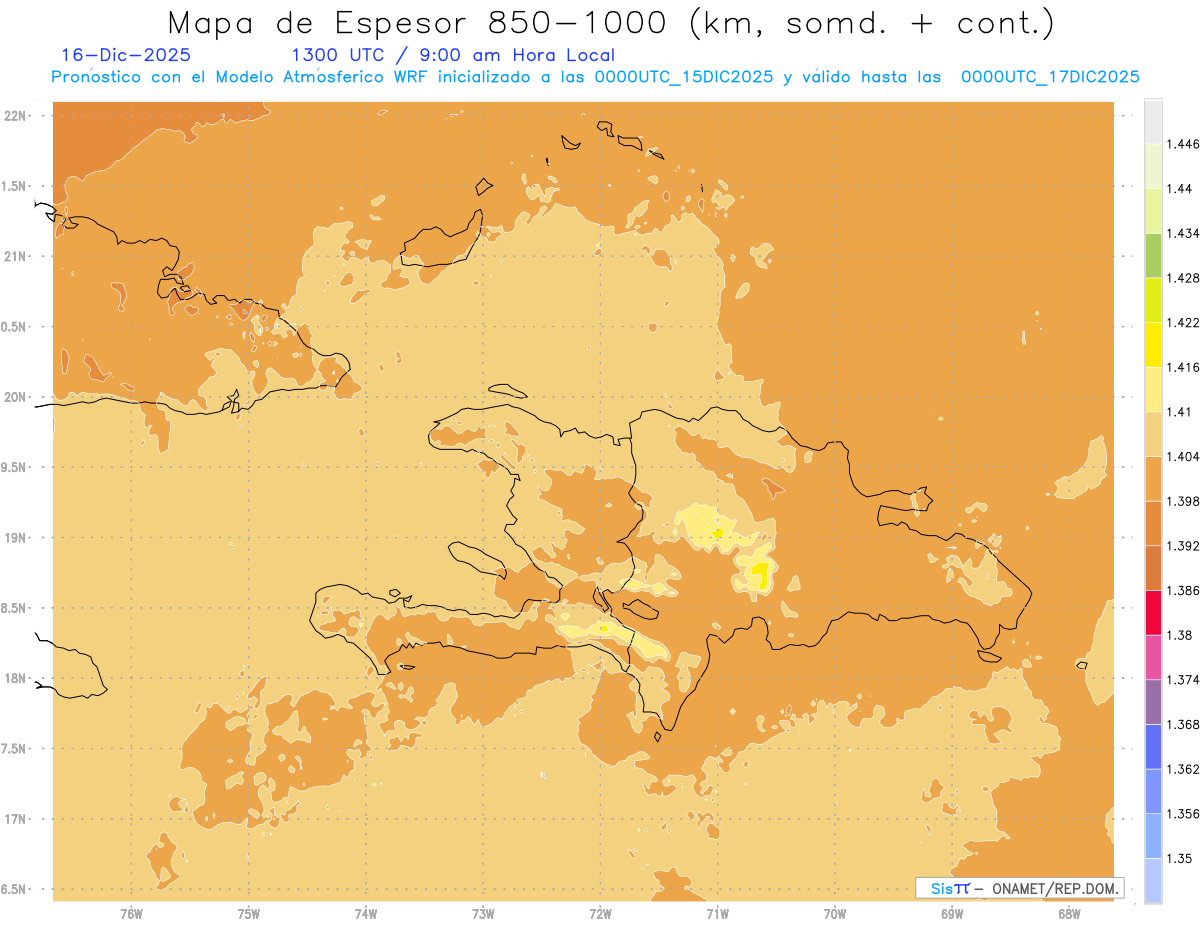Click the latitude label "21N"
This screenshot has width=1200, height=927.
coord(17,256)
